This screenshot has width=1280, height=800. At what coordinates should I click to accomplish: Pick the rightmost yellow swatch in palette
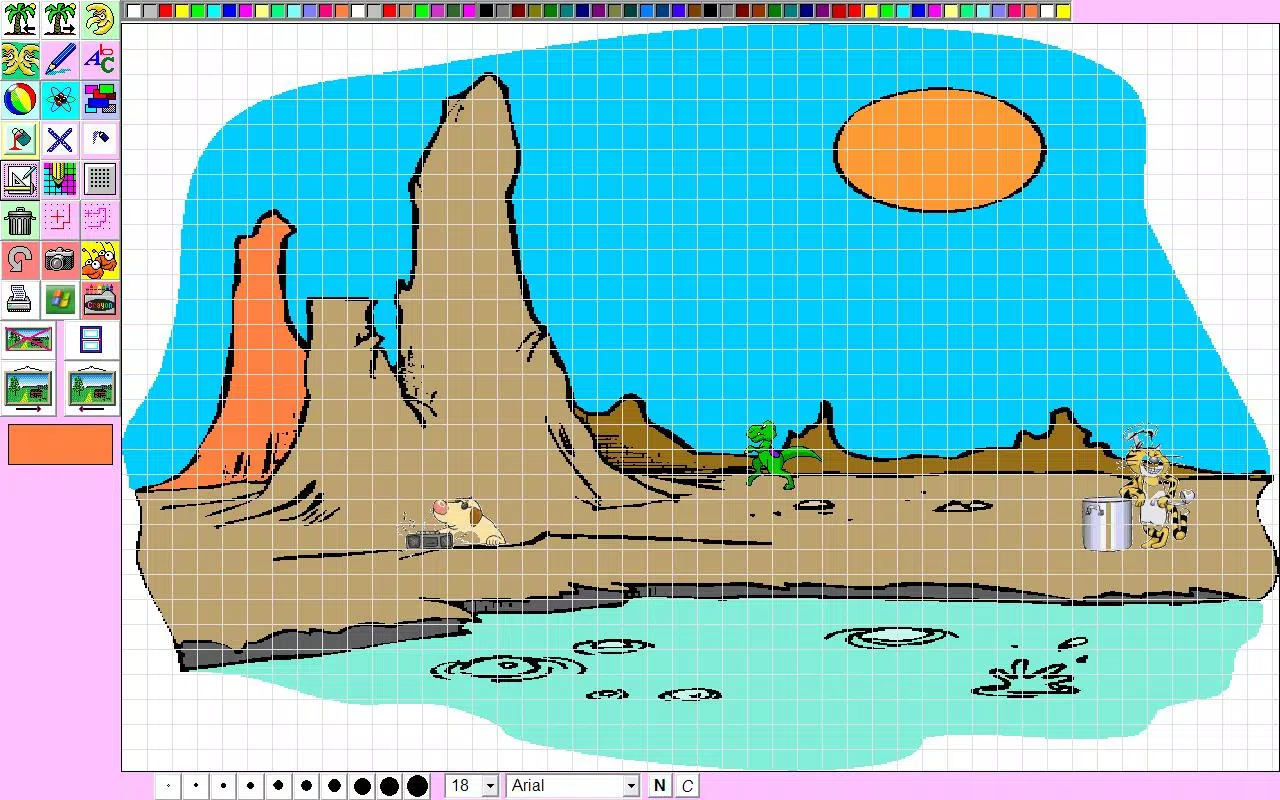(1062, 11)
